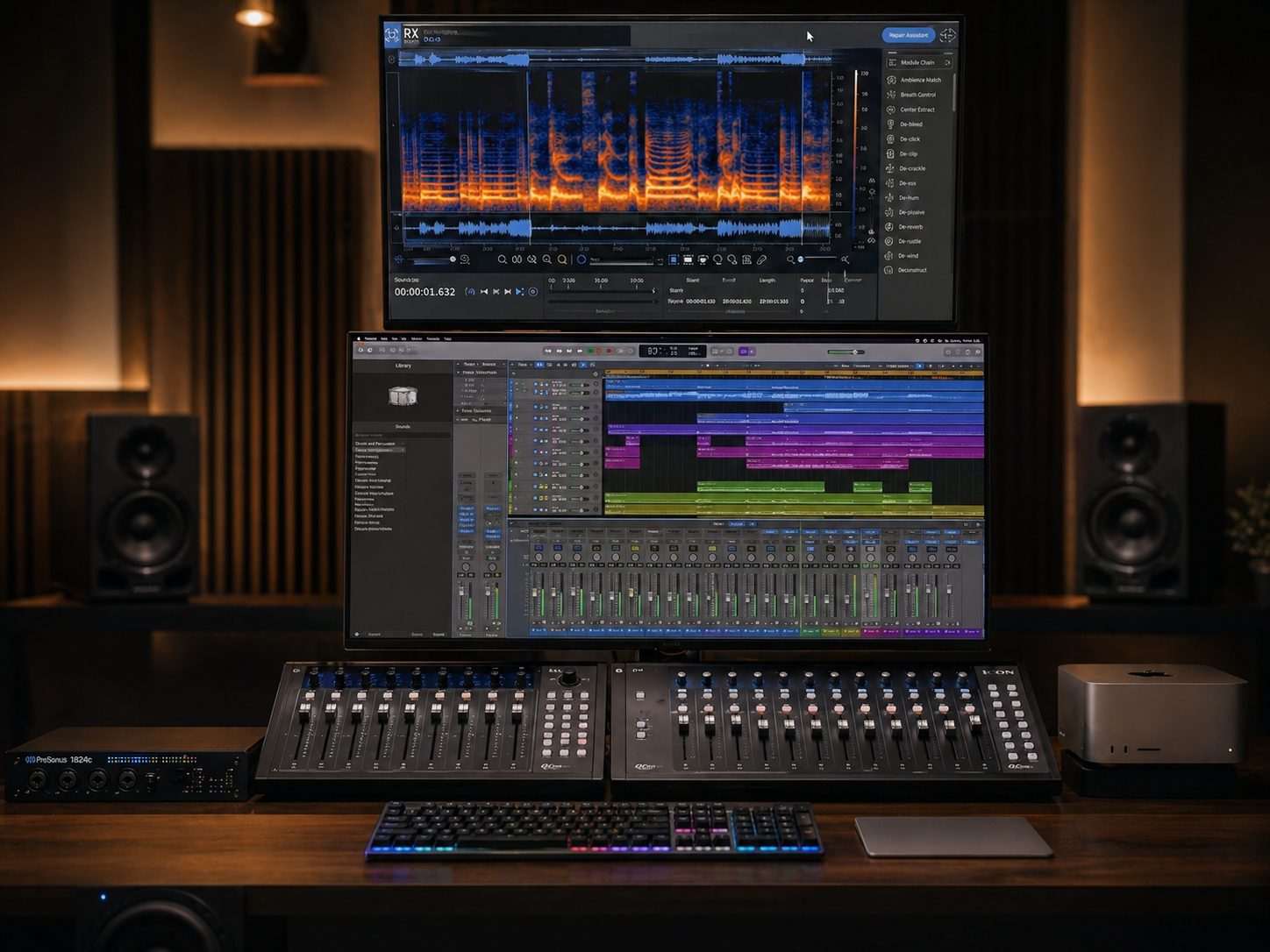Click the gear icon at Library panel bottom
This screenshot has height=952, width=1270.
pos(356,634)
